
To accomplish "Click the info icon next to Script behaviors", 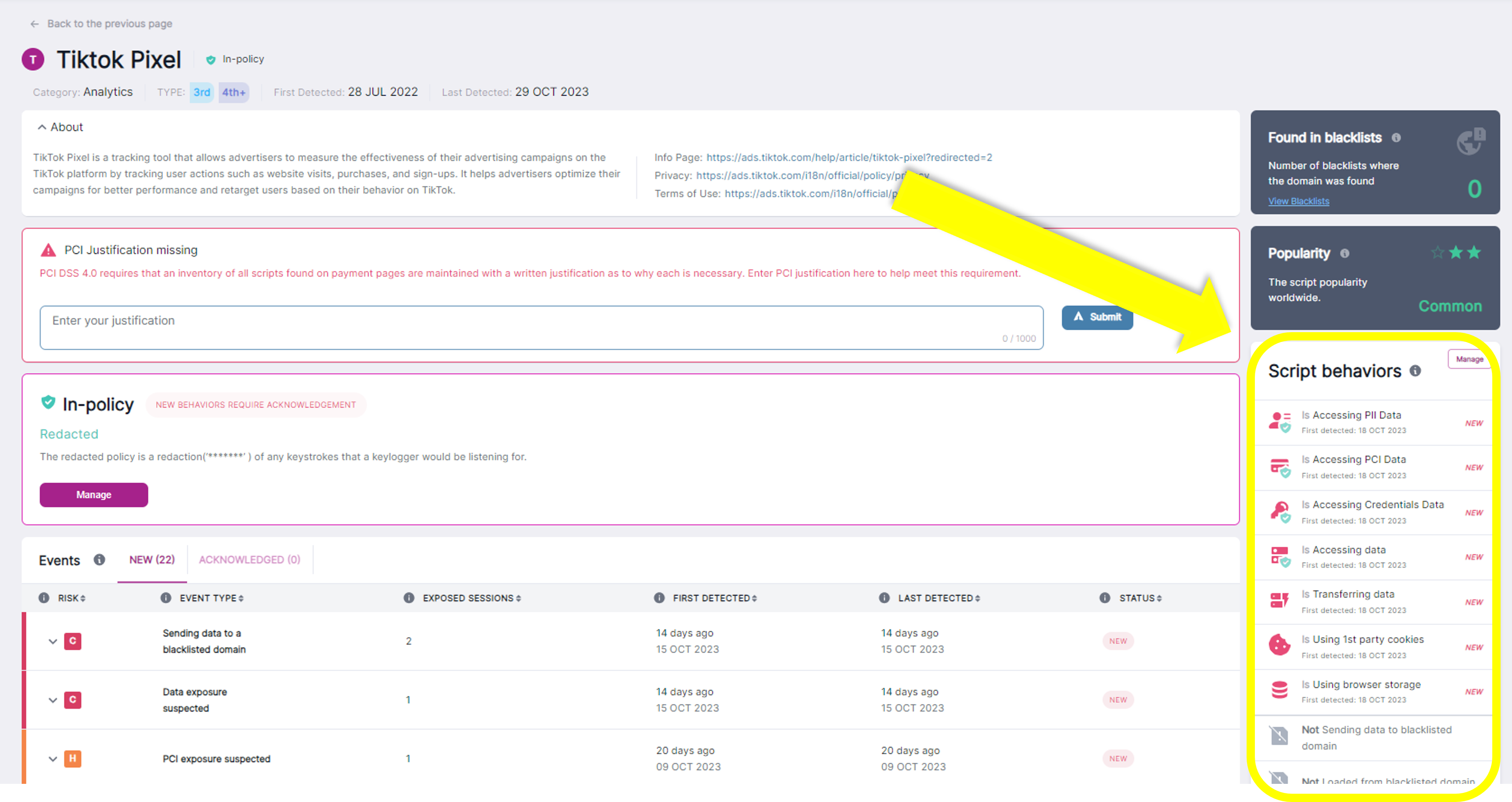I will [x=1416, y=371].
